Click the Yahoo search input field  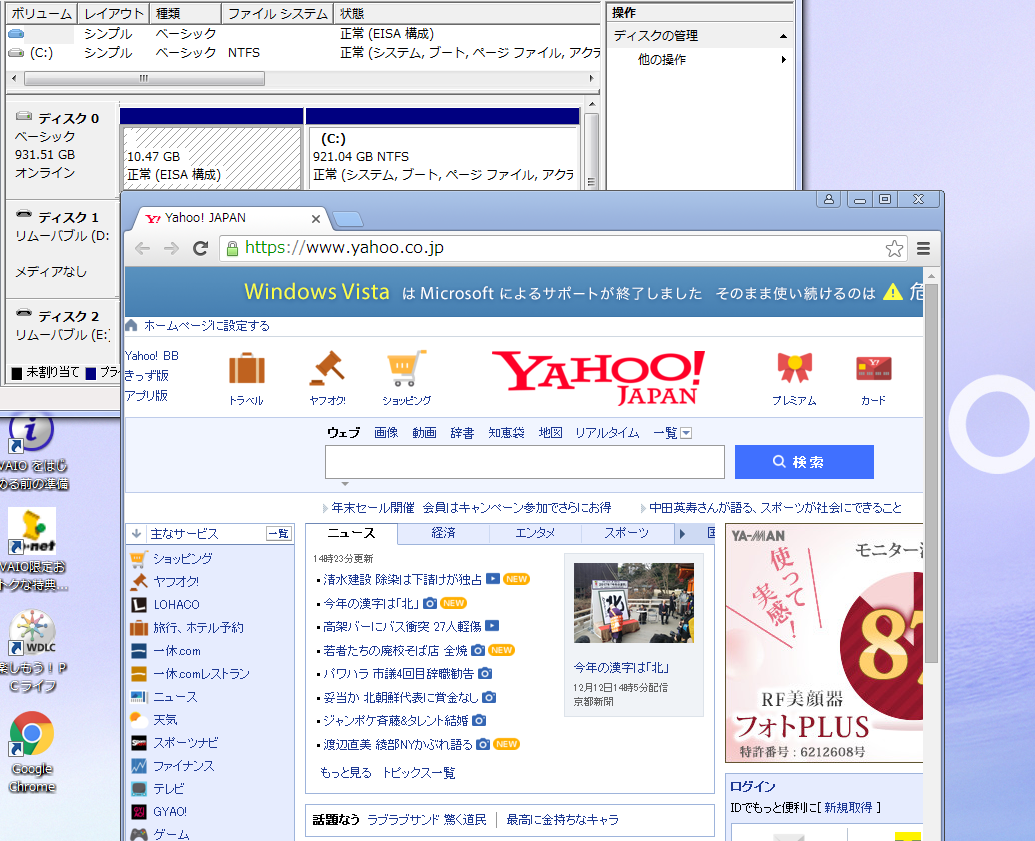[525, 461]
